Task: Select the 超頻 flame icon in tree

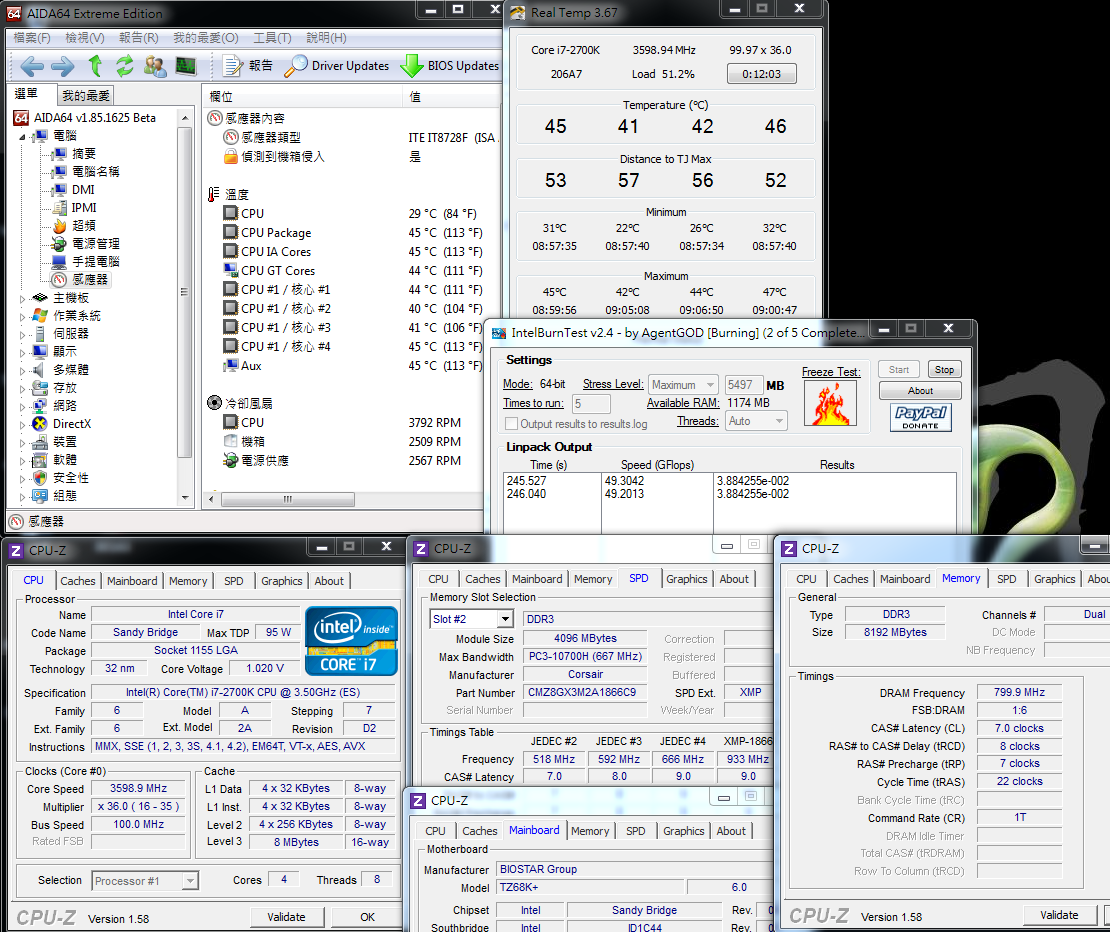Action: point(59,226)
